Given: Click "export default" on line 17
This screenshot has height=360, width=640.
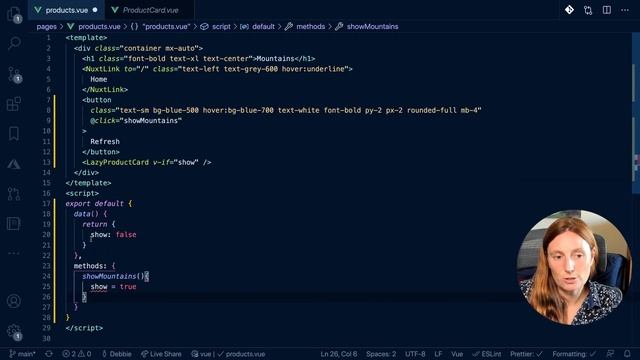Looking at the screenshot, I should pos(95,203).
